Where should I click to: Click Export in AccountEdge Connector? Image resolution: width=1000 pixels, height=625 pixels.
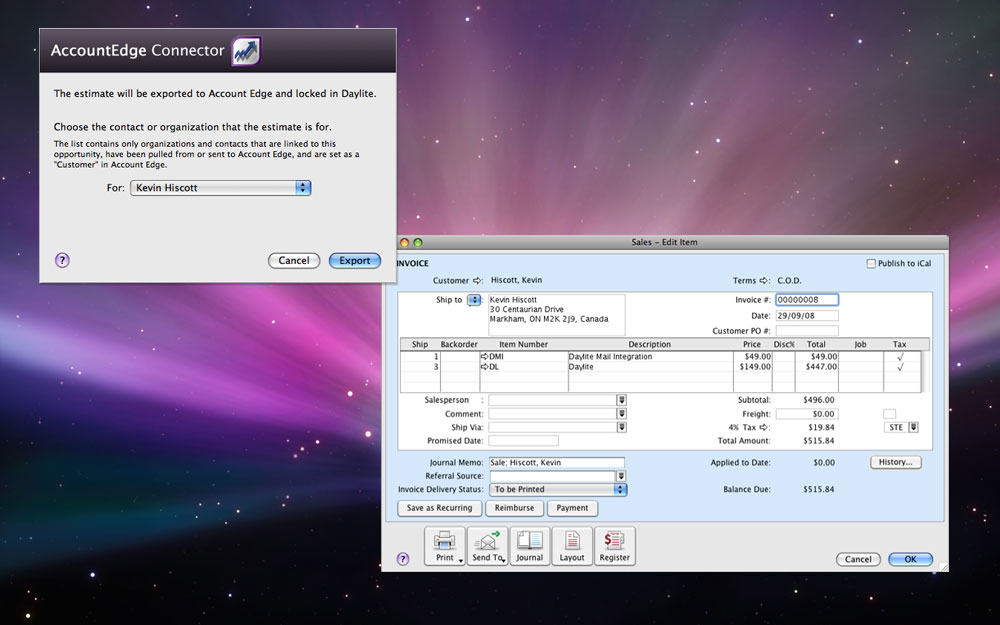[355, 260]
